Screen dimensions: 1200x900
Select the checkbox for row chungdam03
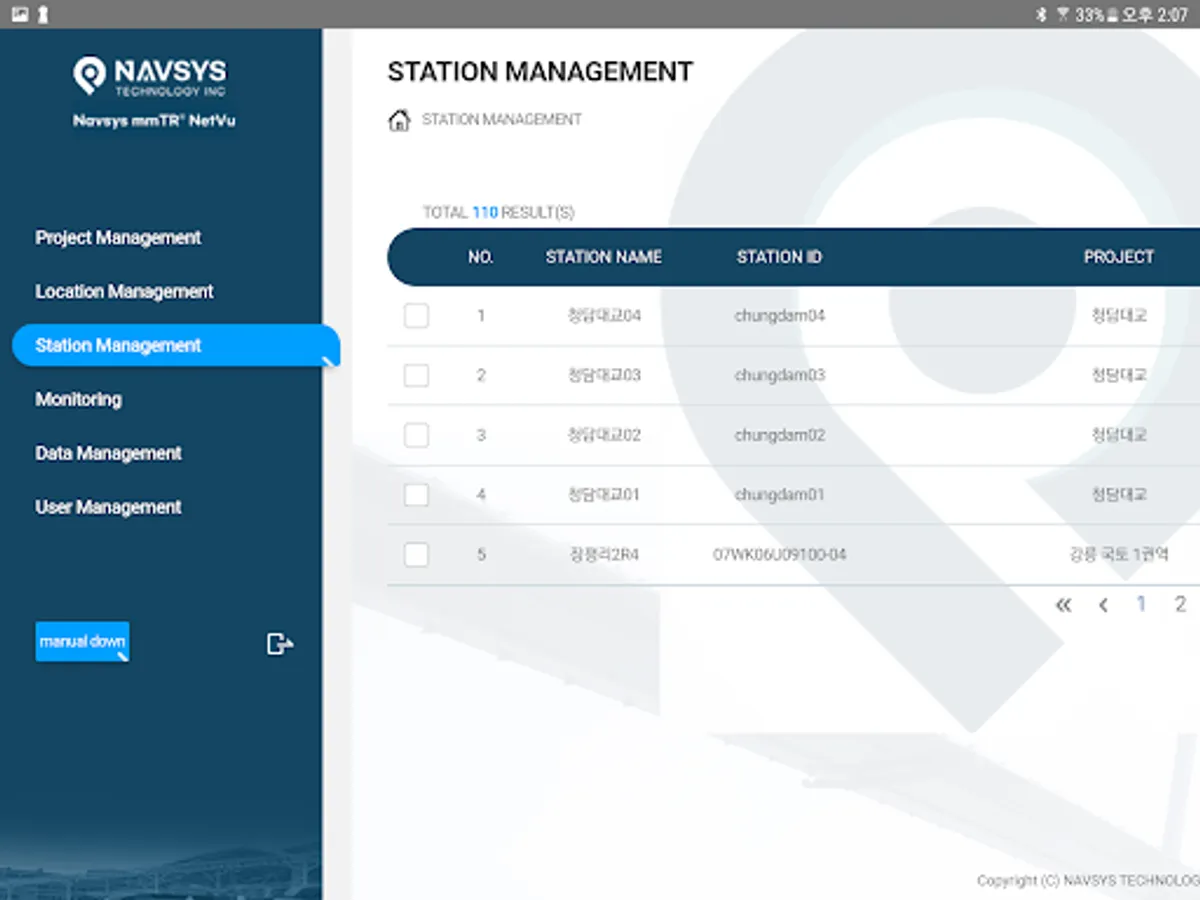(x=416, y=376)
